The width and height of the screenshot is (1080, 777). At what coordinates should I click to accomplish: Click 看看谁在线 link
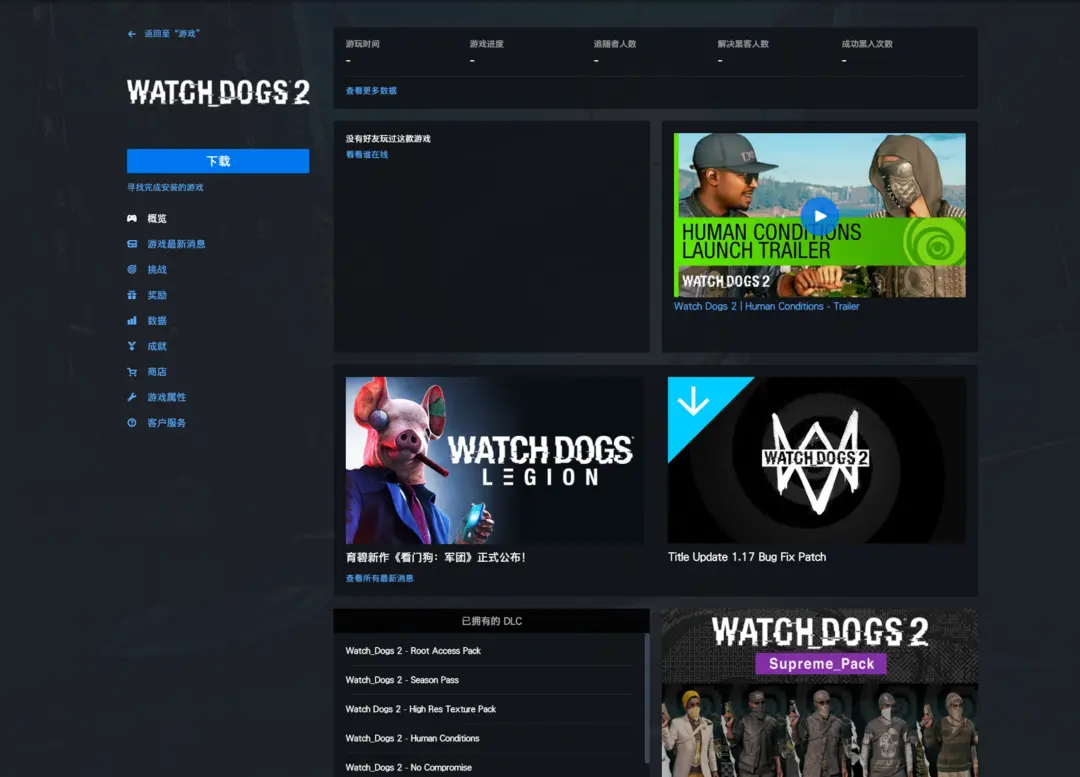tap(367, 154)
